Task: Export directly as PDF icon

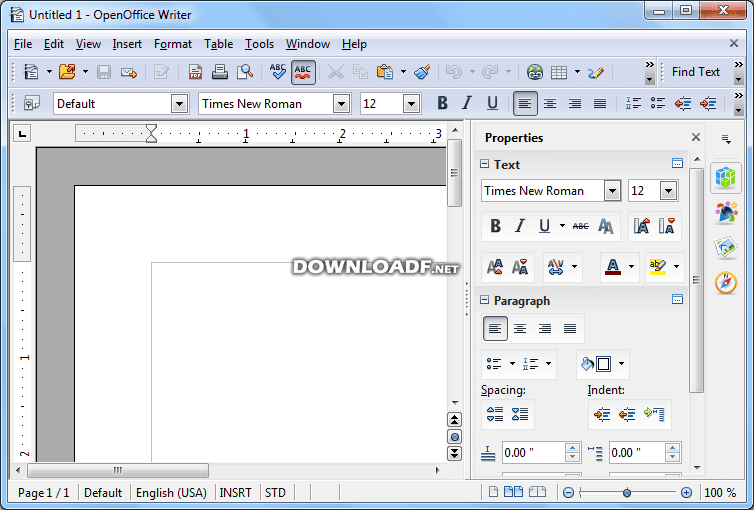Action: tap(195, 72)
